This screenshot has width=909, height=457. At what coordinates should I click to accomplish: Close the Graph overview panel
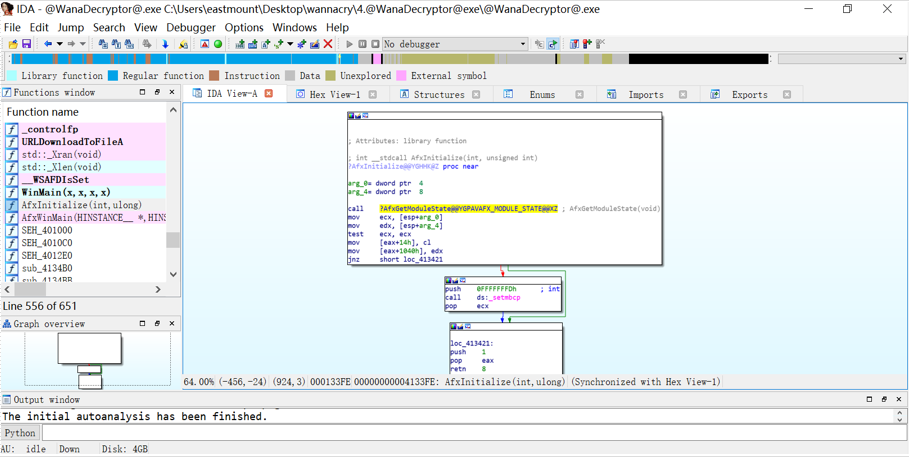pyautogui.click(x=172, y=324)
